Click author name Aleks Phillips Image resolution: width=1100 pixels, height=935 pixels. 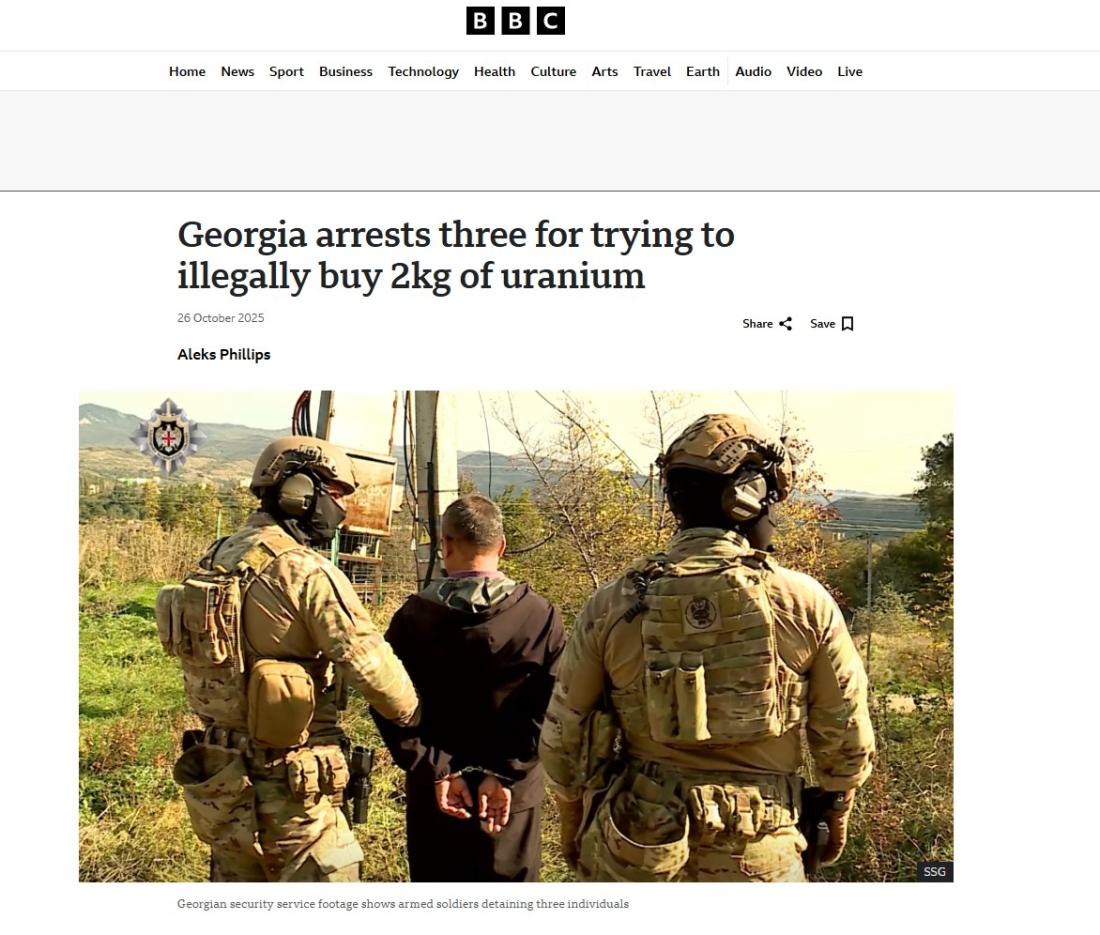224,354
